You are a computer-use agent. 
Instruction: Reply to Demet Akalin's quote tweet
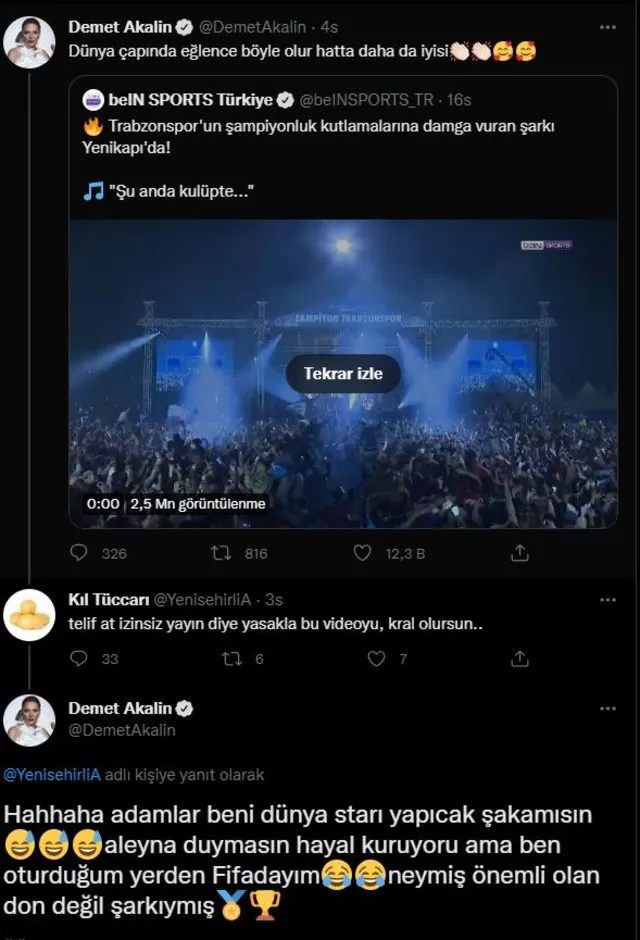click(x=80, y=553)
